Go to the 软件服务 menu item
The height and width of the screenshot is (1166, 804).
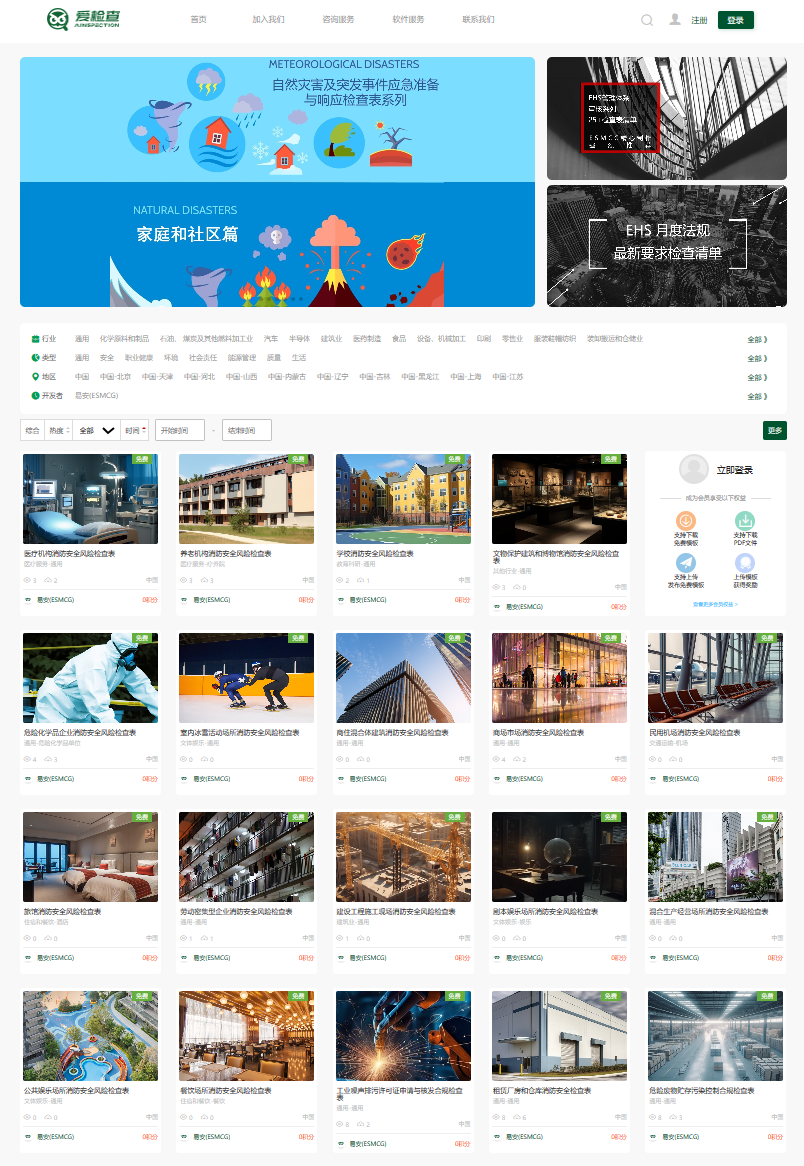(408, 20)
